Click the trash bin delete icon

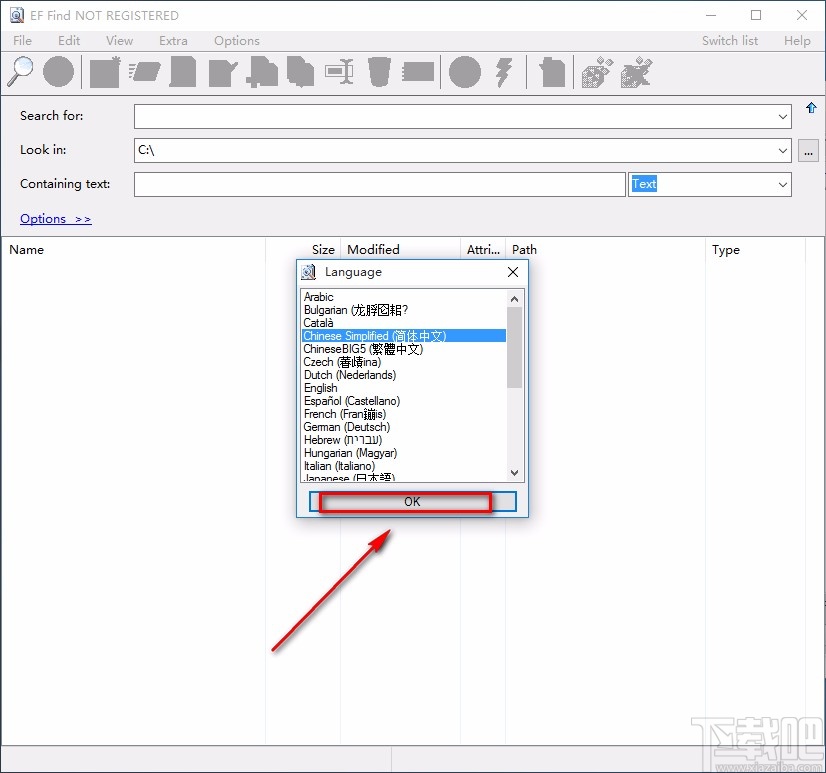point(379,72)
